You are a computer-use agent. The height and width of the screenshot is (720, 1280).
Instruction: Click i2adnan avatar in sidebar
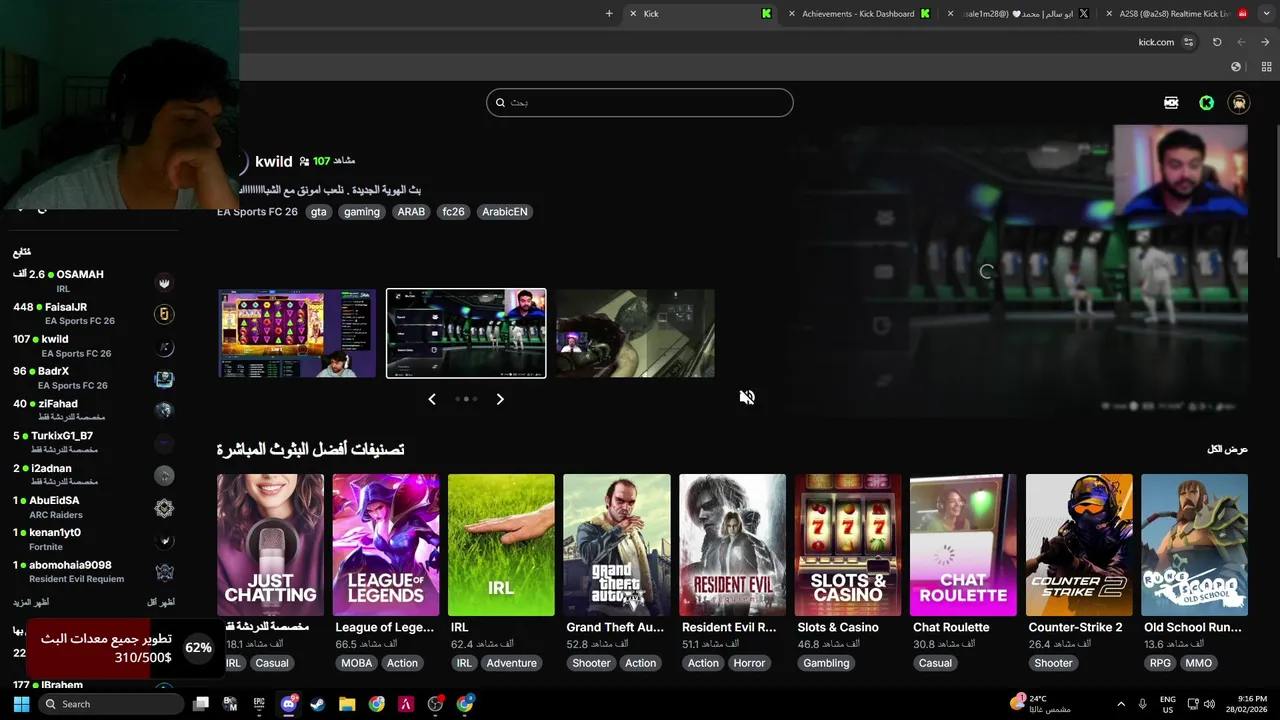click(x=164, y=476)
